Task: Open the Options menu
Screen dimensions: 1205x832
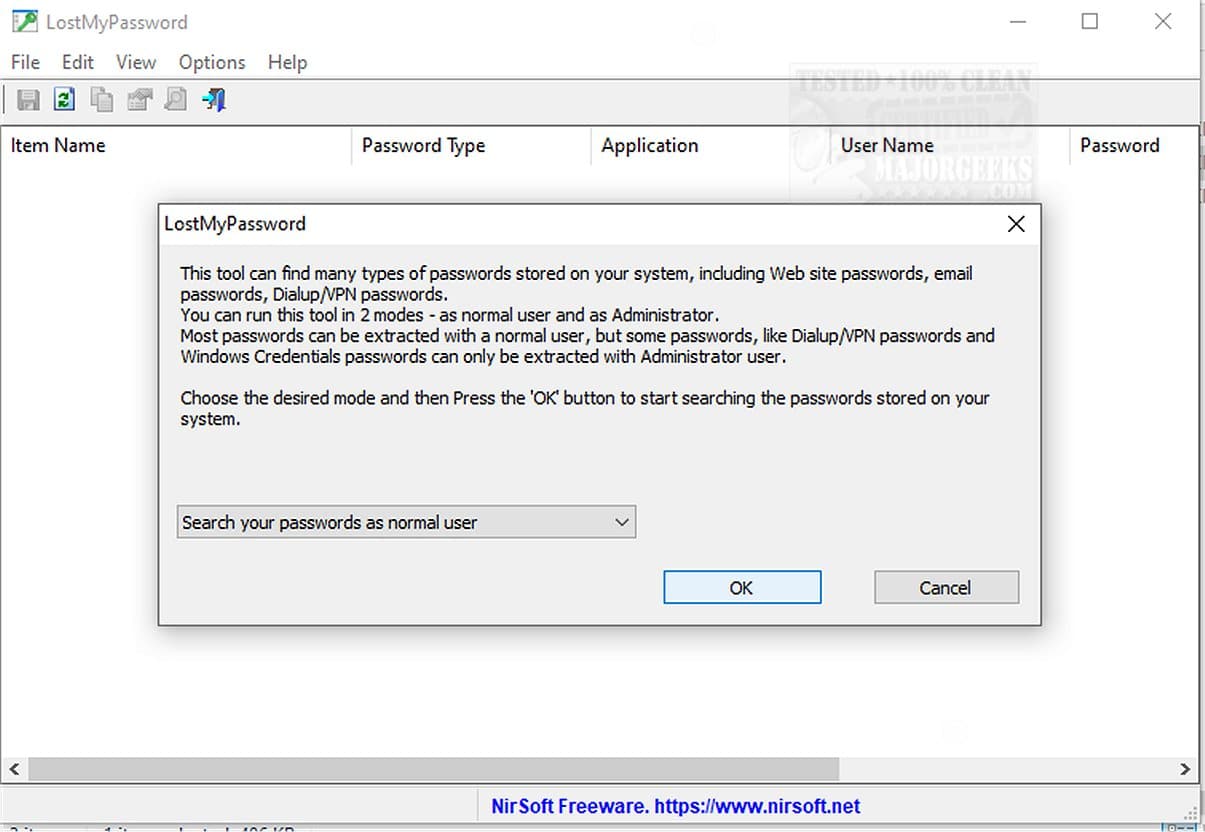Action: coord(212,62)
